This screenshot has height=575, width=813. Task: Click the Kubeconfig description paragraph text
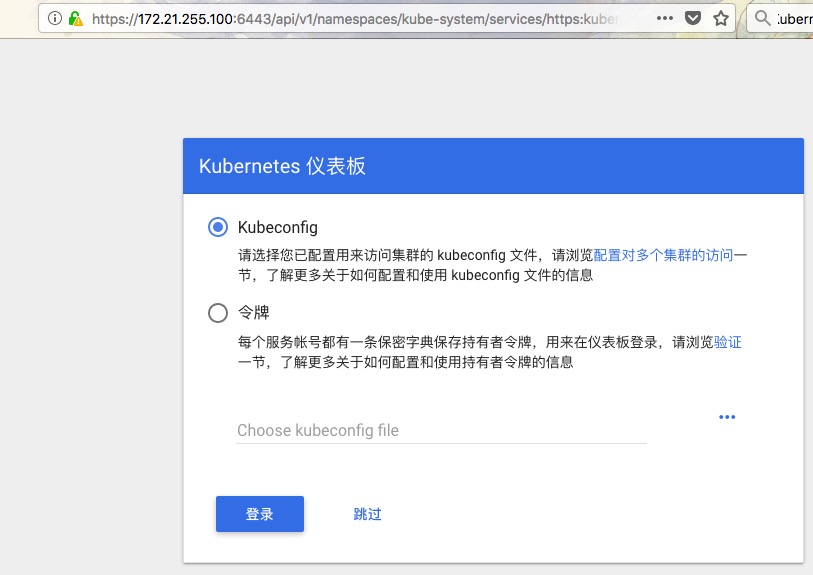pos(492,265)
